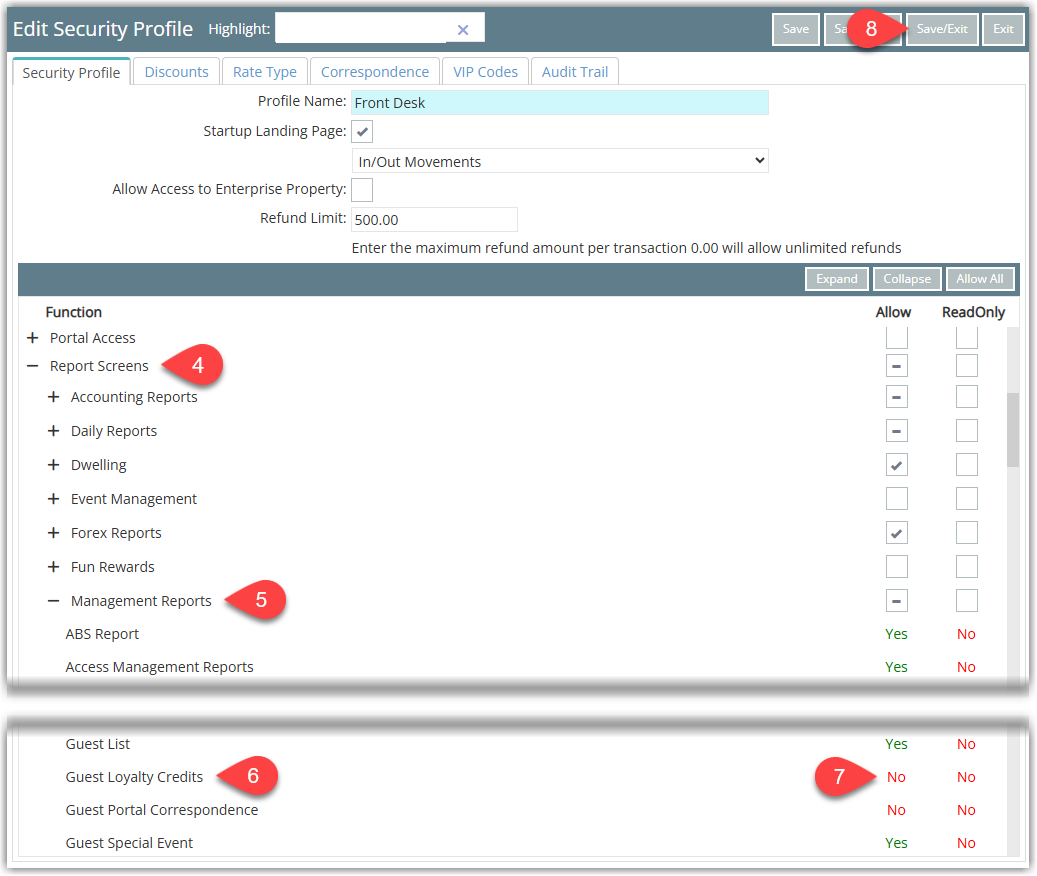The height and width of the screenshot is (876, 1037).
Task: Toggle Allow value for ABS Report
Action: coord(896,634)
